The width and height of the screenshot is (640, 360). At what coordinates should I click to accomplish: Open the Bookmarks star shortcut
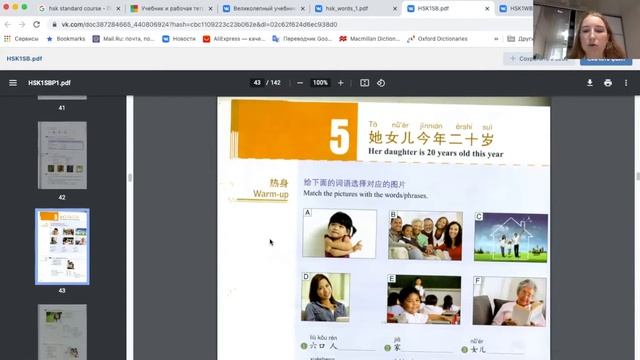pyautogui.click(x=66, y=39)
